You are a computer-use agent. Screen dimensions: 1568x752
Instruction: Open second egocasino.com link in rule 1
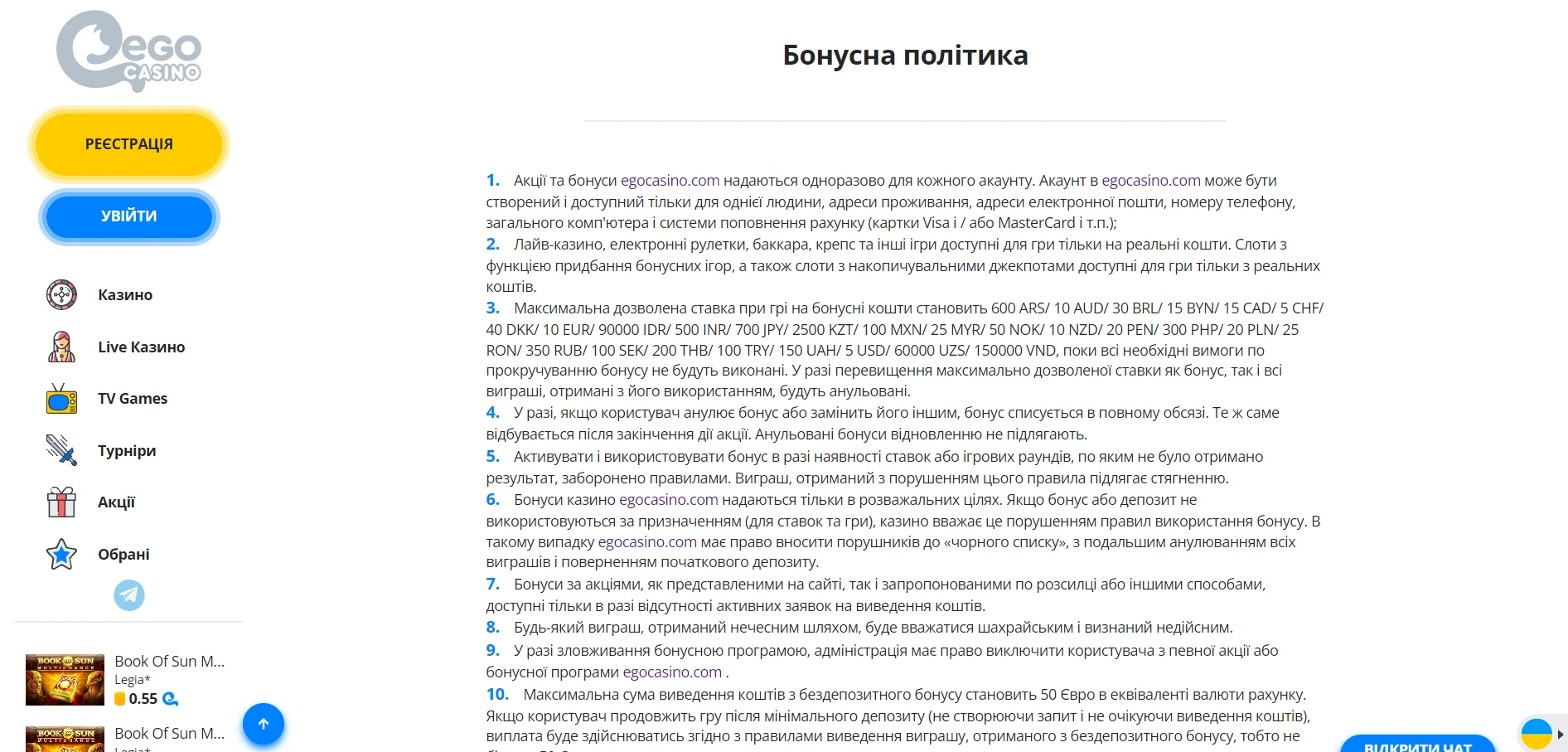coord(1151,181)
